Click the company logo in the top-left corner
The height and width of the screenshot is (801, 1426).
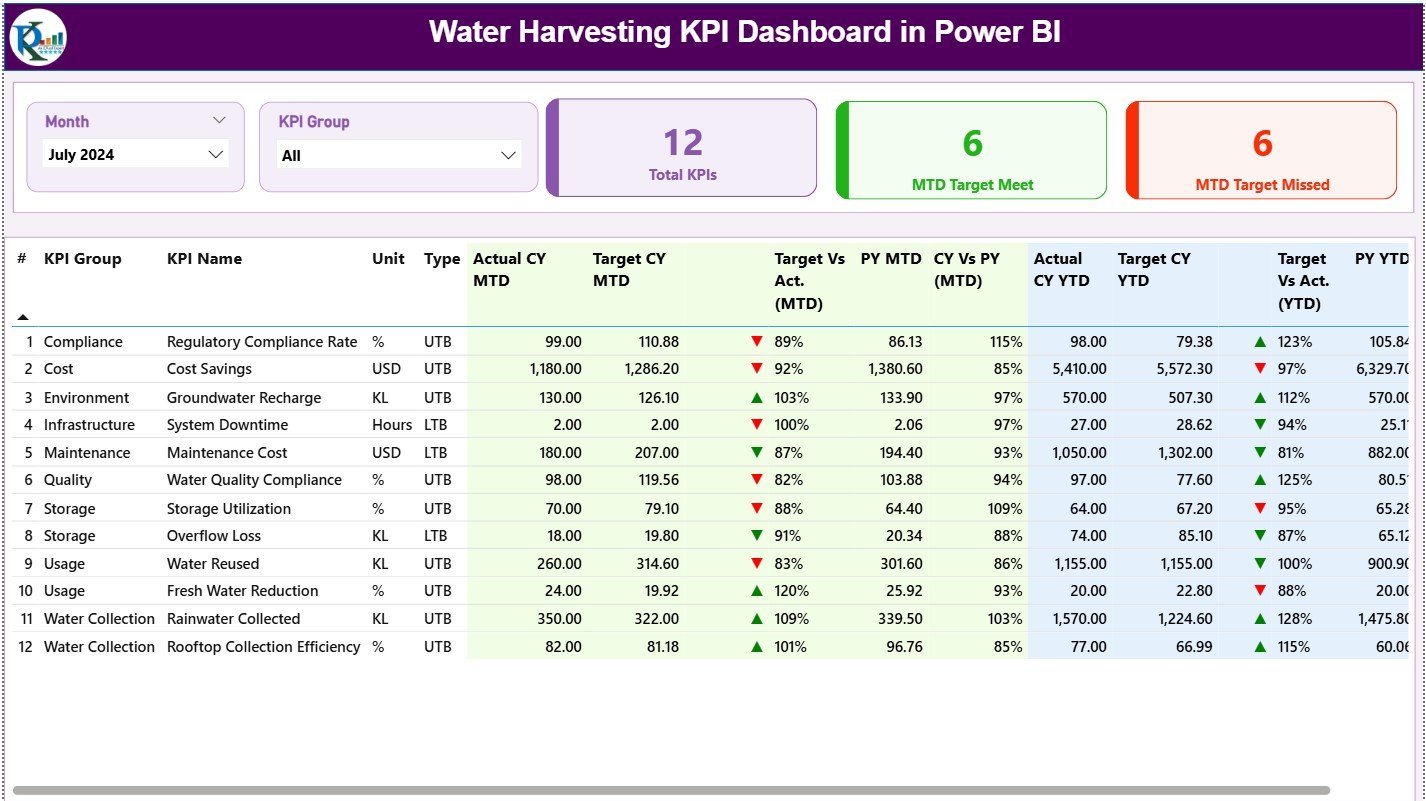click(36, 36)
